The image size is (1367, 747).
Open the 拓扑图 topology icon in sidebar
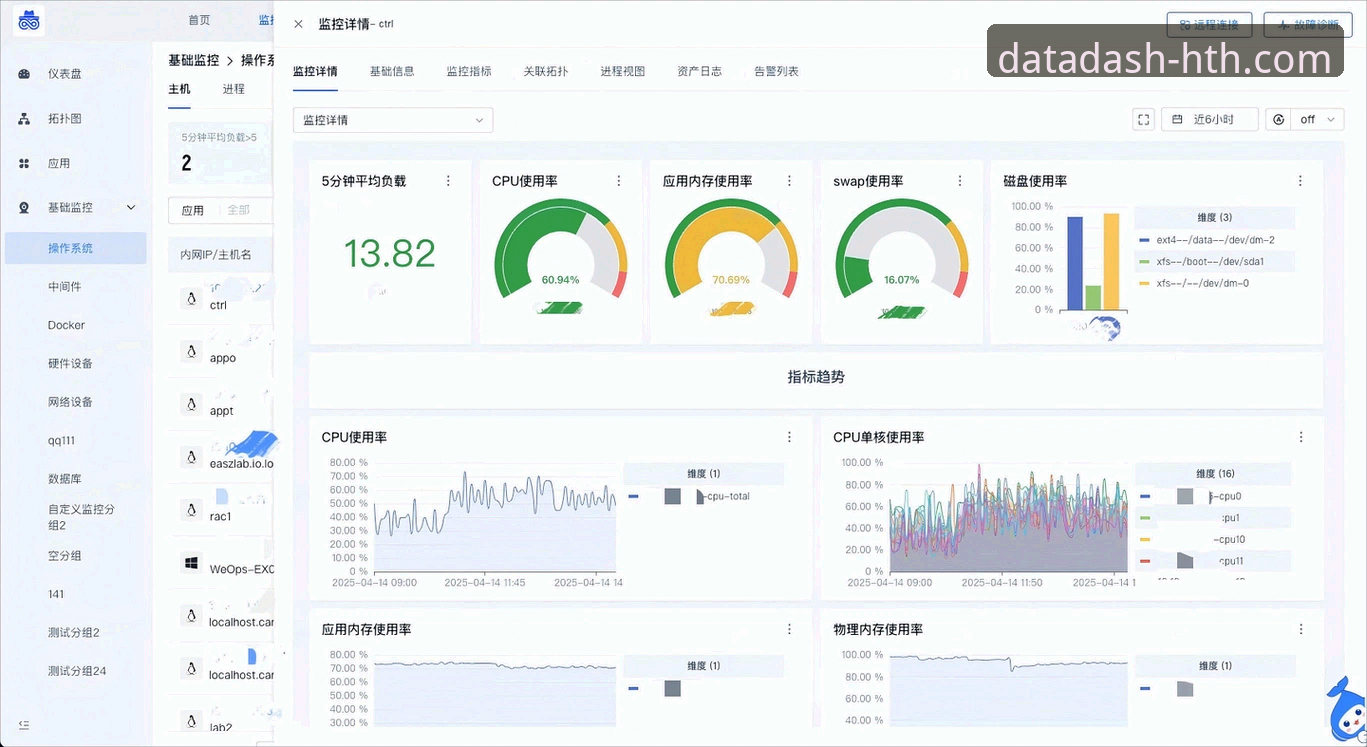(x=24, y=119)
